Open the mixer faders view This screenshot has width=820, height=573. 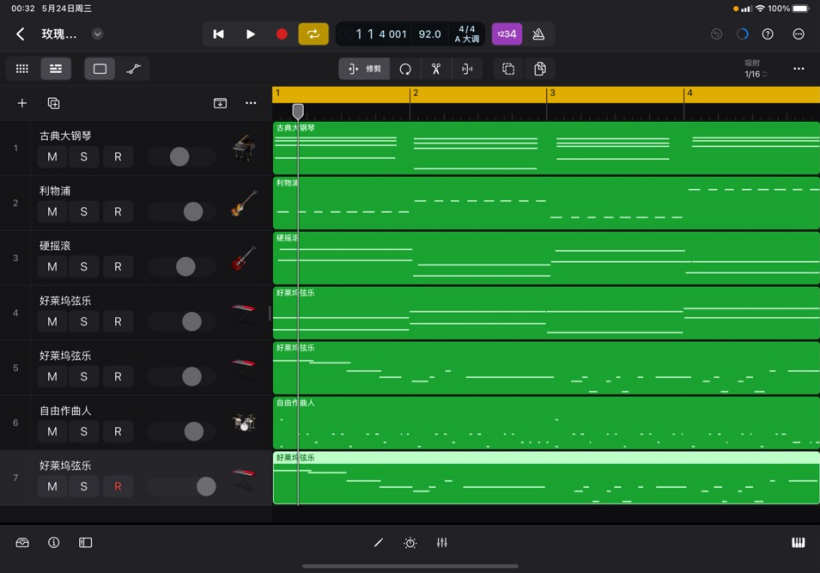(442, 543)
